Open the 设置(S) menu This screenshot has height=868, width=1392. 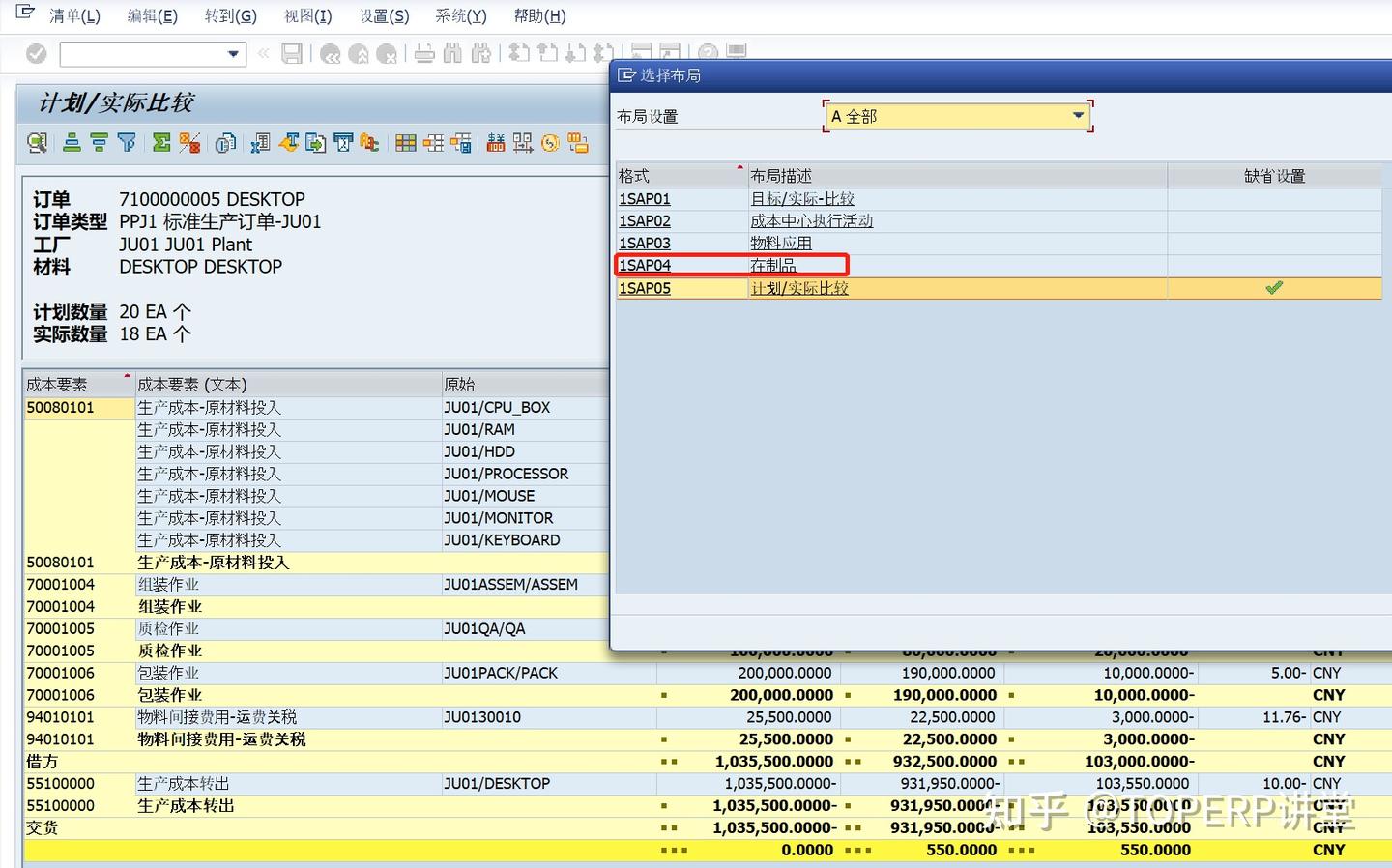tap(383, 15)
